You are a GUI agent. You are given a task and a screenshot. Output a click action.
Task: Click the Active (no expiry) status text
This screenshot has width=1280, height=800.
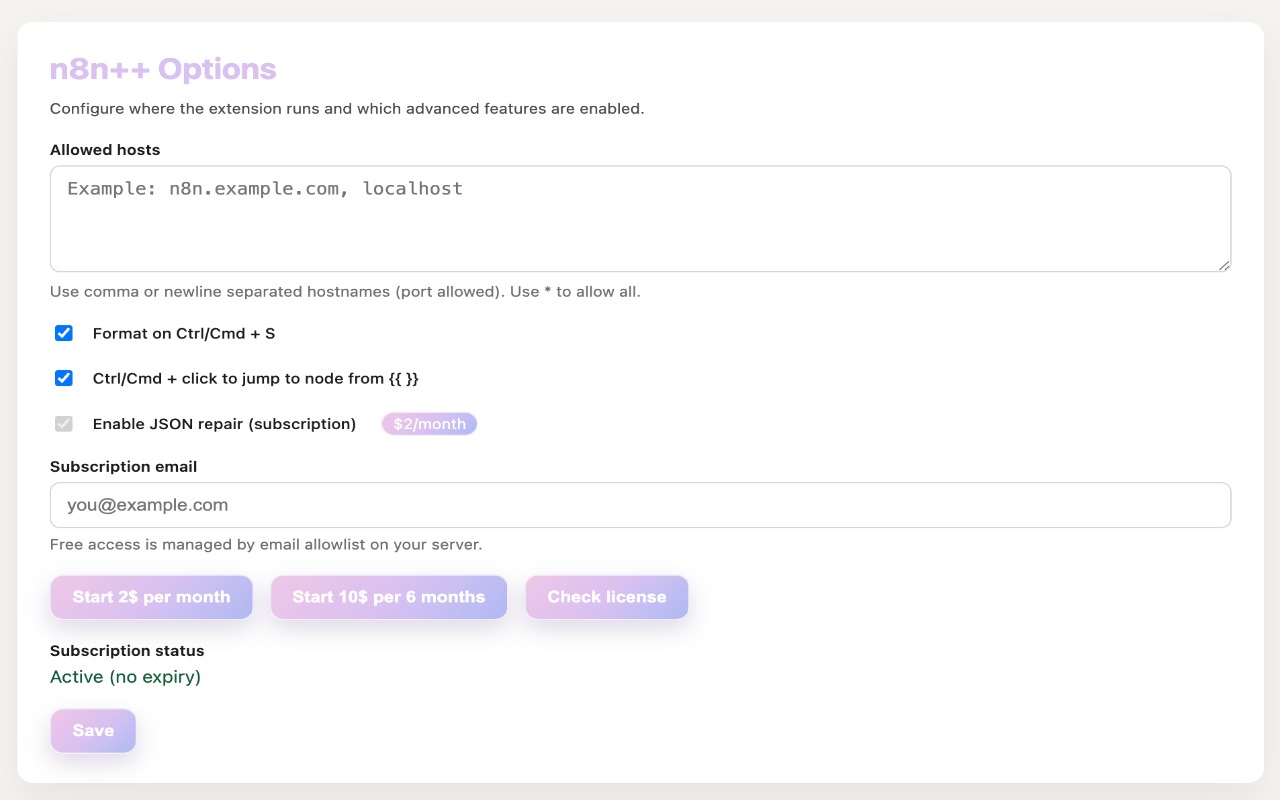[x=125, y=677]
